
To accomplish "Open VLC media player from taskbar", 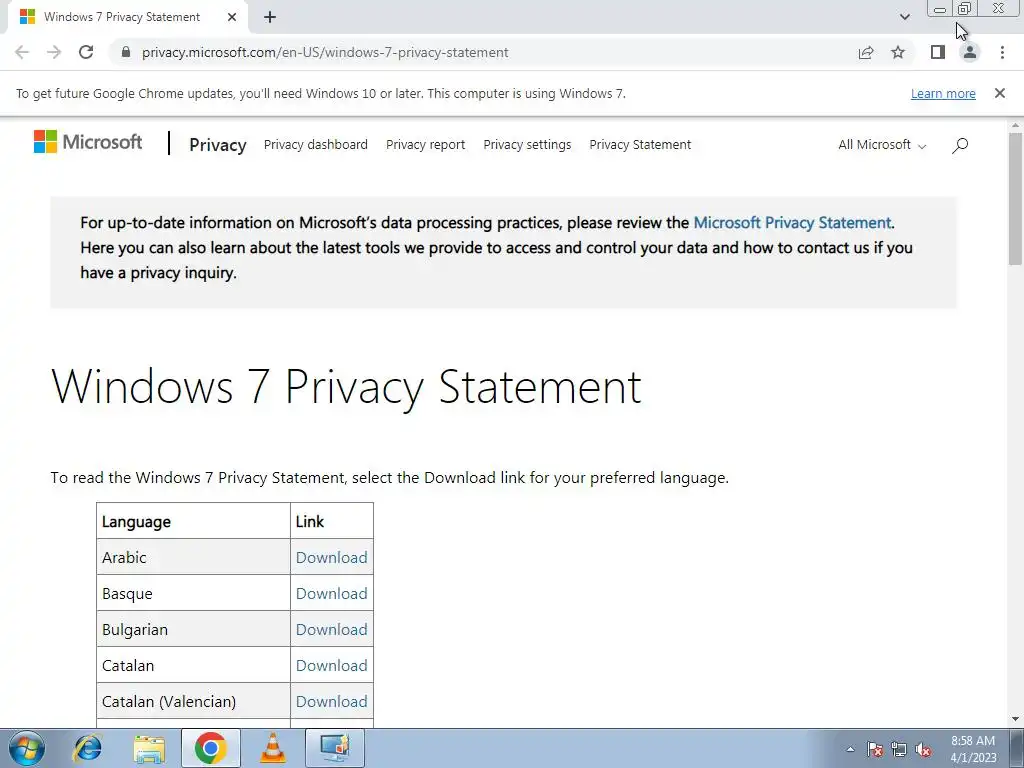I will tap(272, 748).
